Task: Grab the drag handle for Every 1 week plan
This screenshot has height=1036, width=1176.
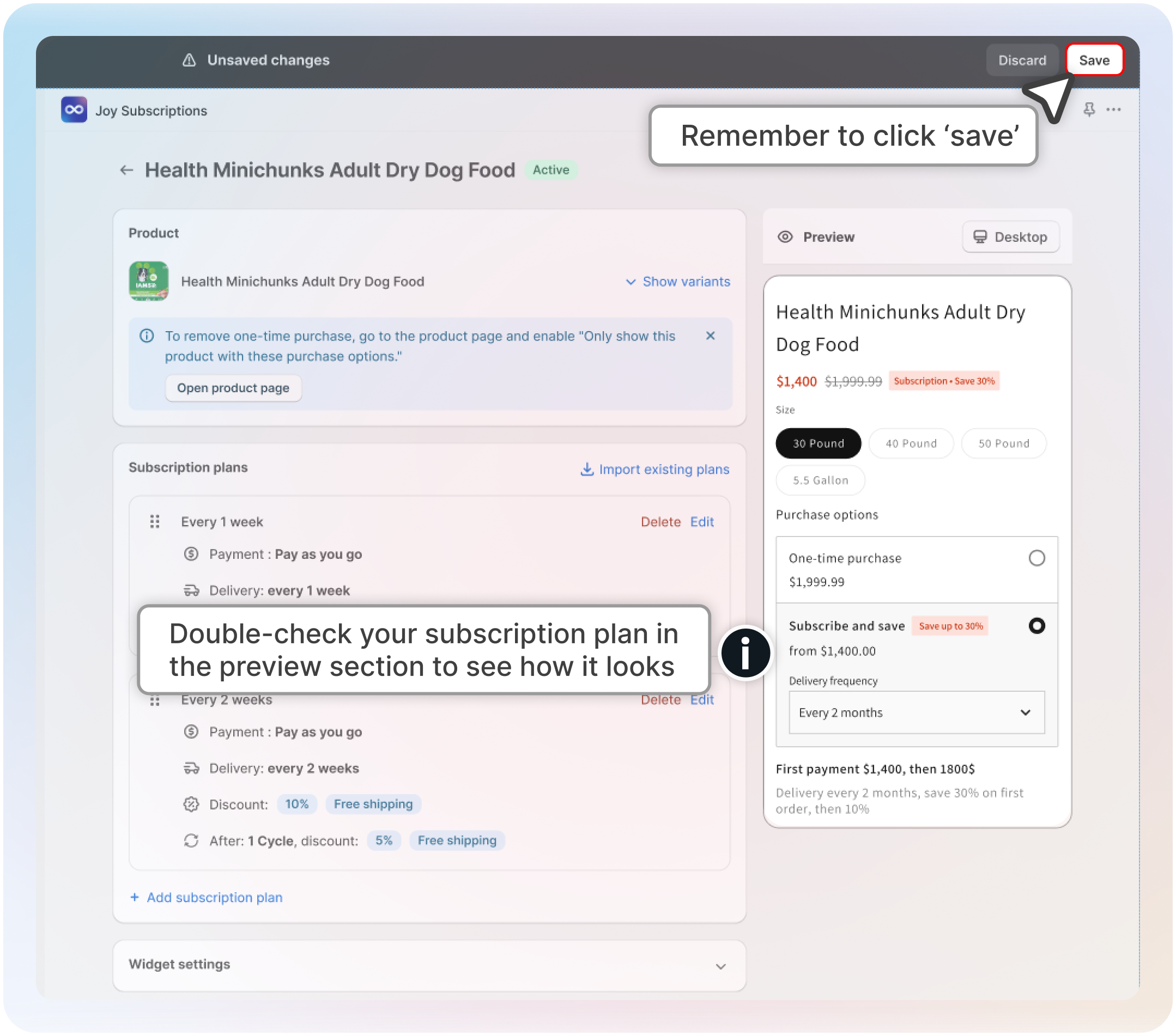Action: tap(155, 521)
